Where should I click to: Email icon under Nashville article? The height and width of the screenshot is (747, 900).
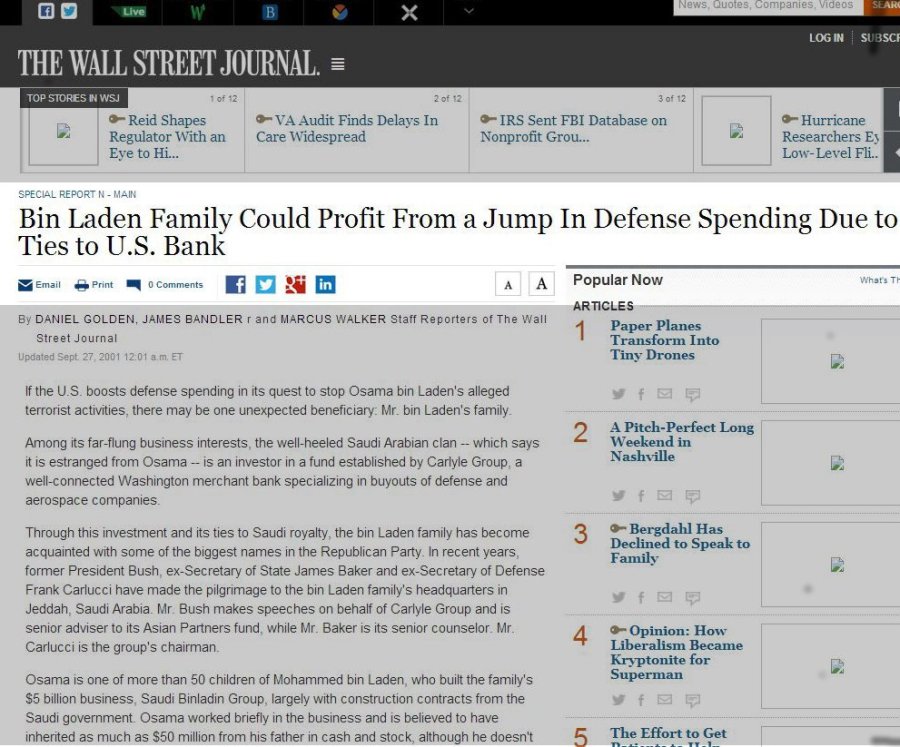tap(665, 495)
